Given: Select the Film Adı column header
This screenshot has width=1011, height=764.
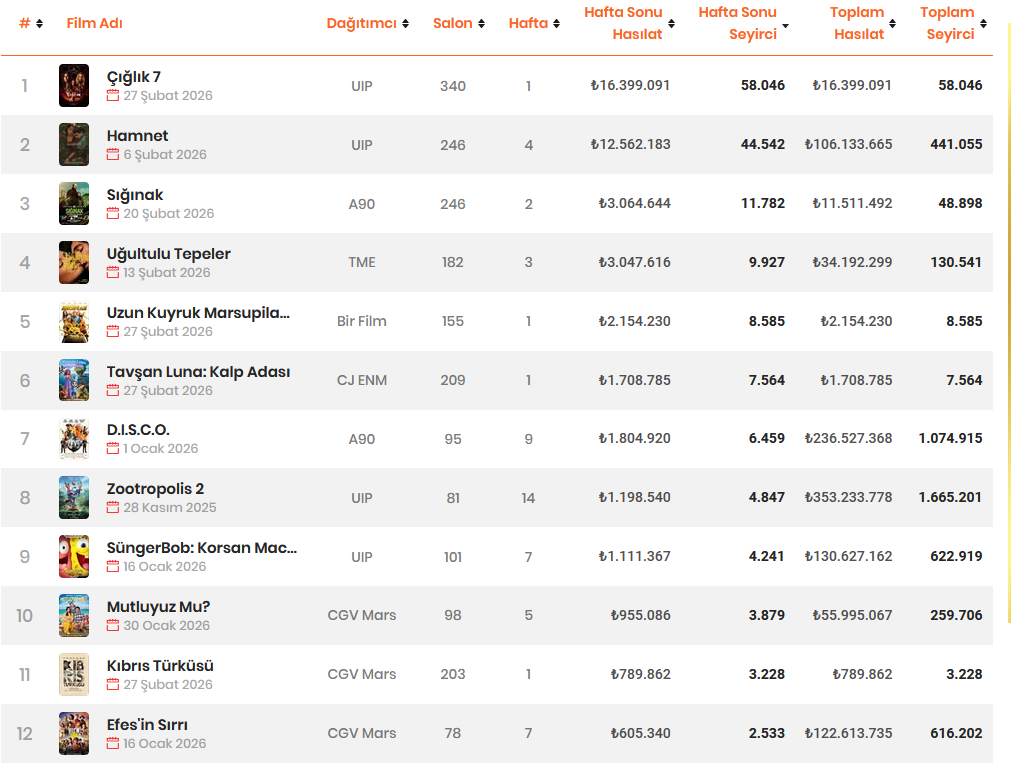Looking at the screenshot, I should (94, 23).
